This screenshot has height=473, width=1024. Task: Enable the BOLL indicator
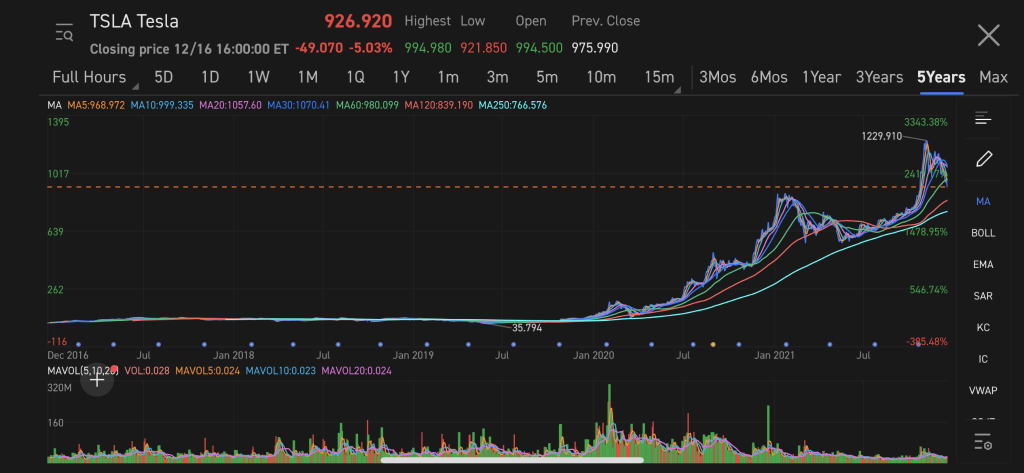[983, 233]
